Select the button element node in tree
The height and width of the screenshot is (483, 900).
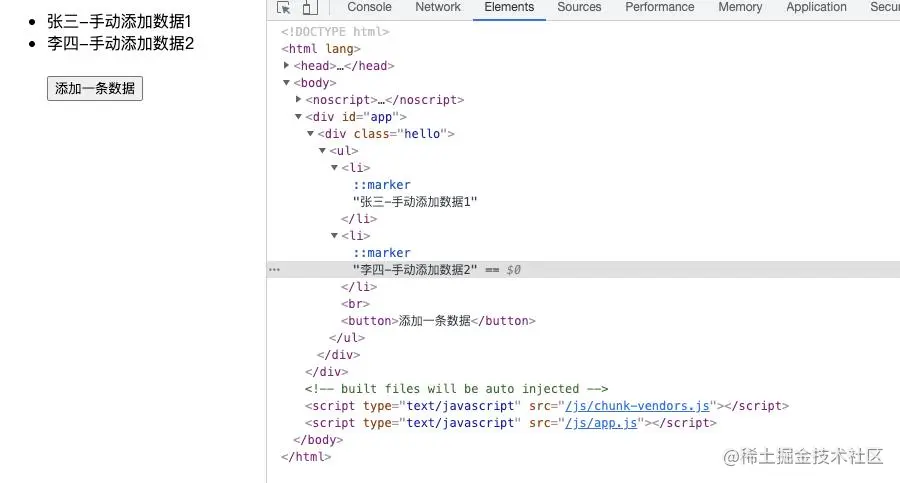click(438, 320)
